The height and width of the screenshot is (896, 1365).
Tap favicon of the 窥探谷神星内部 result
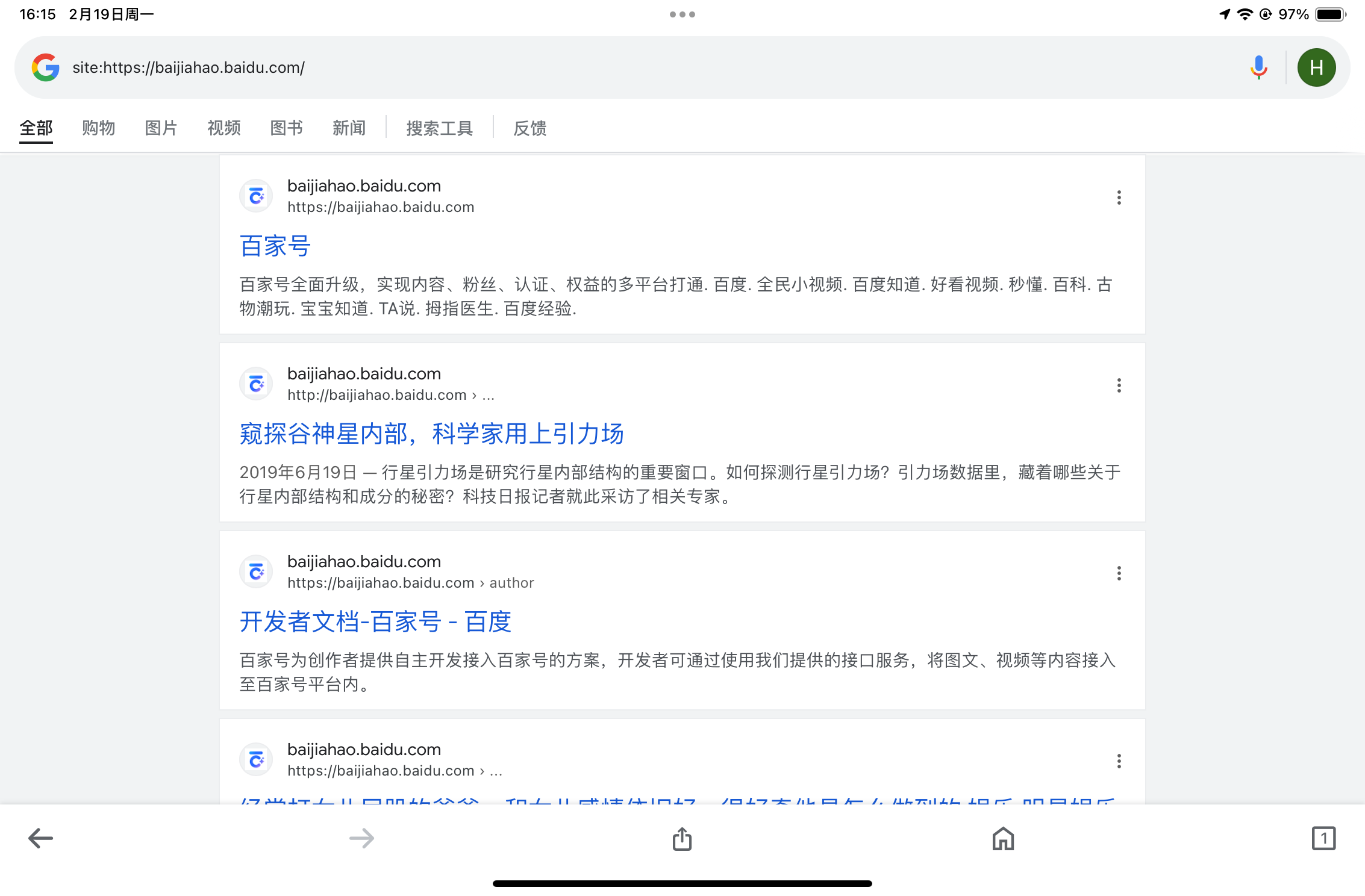(x=256, y=384)
